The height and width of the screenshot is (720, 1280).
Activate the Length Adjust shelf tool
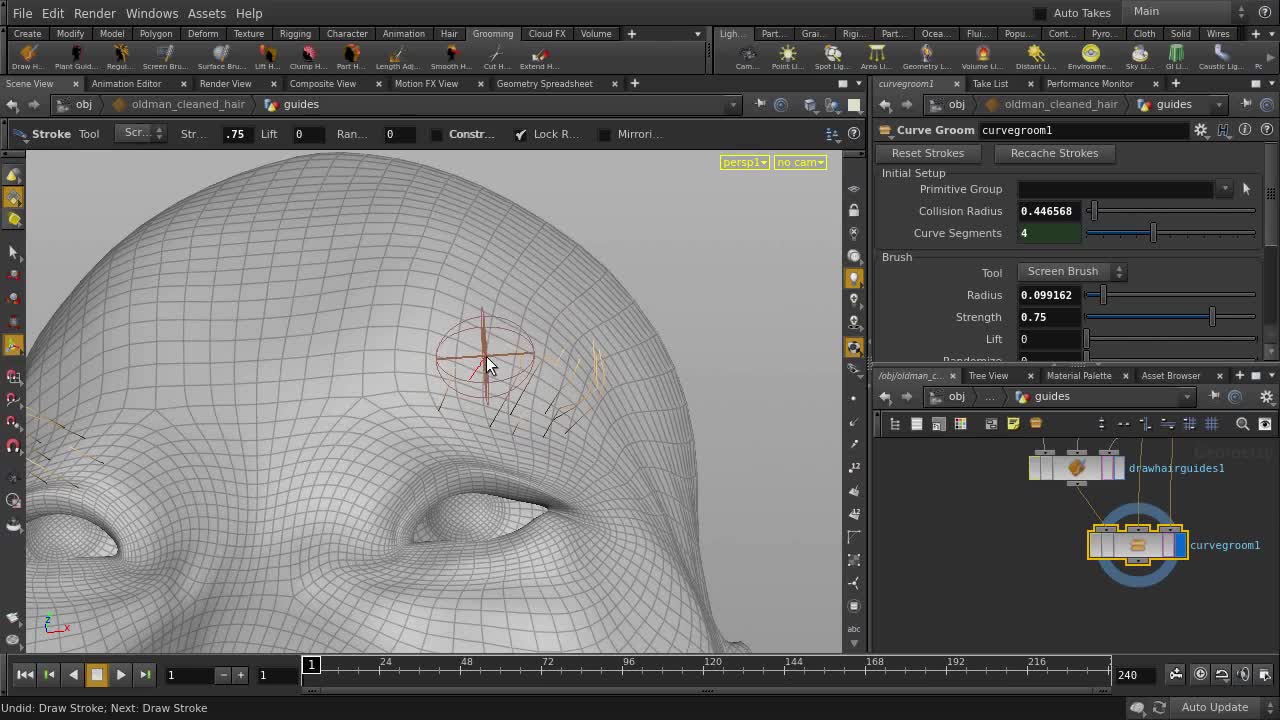tap(397, 57)
